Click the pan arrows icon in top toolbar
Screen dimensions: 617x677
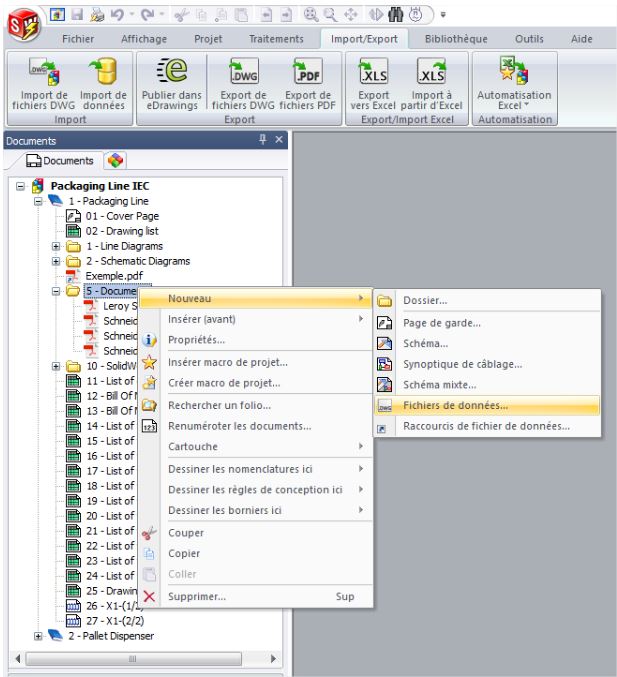pos(351,15)
